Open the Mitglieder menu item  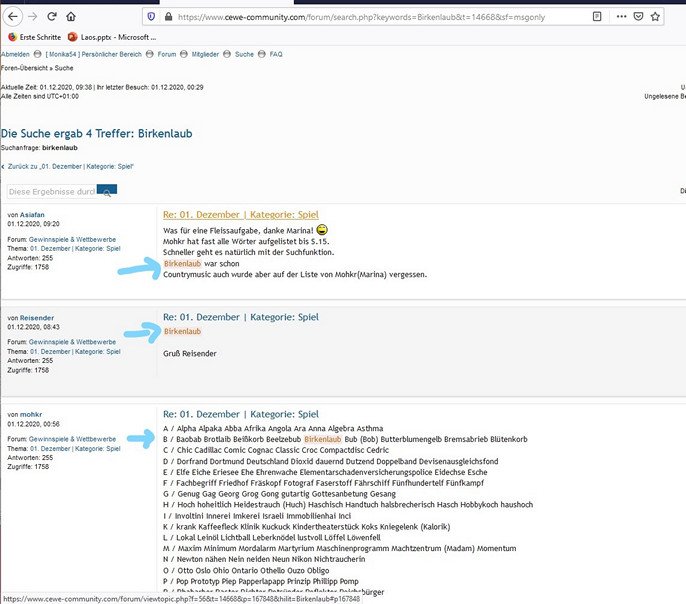click(205, 54)
